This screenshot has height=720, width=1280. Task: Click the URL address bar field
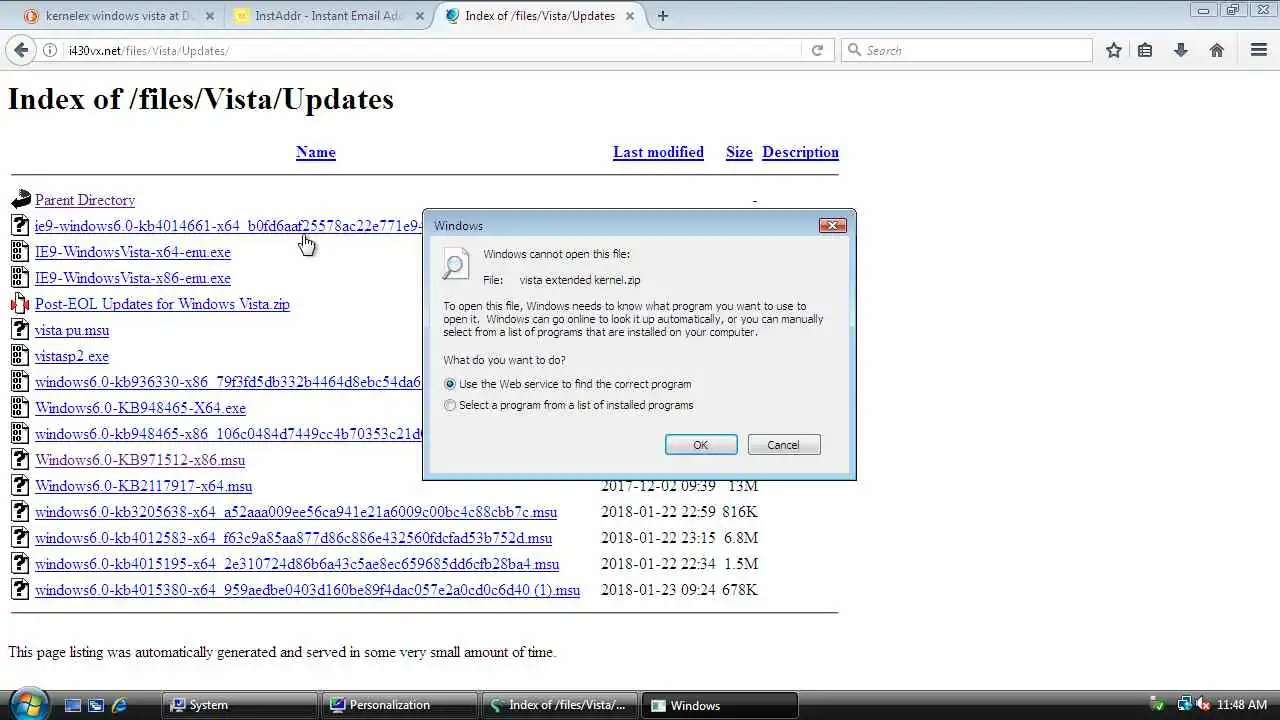pos(430,50)
